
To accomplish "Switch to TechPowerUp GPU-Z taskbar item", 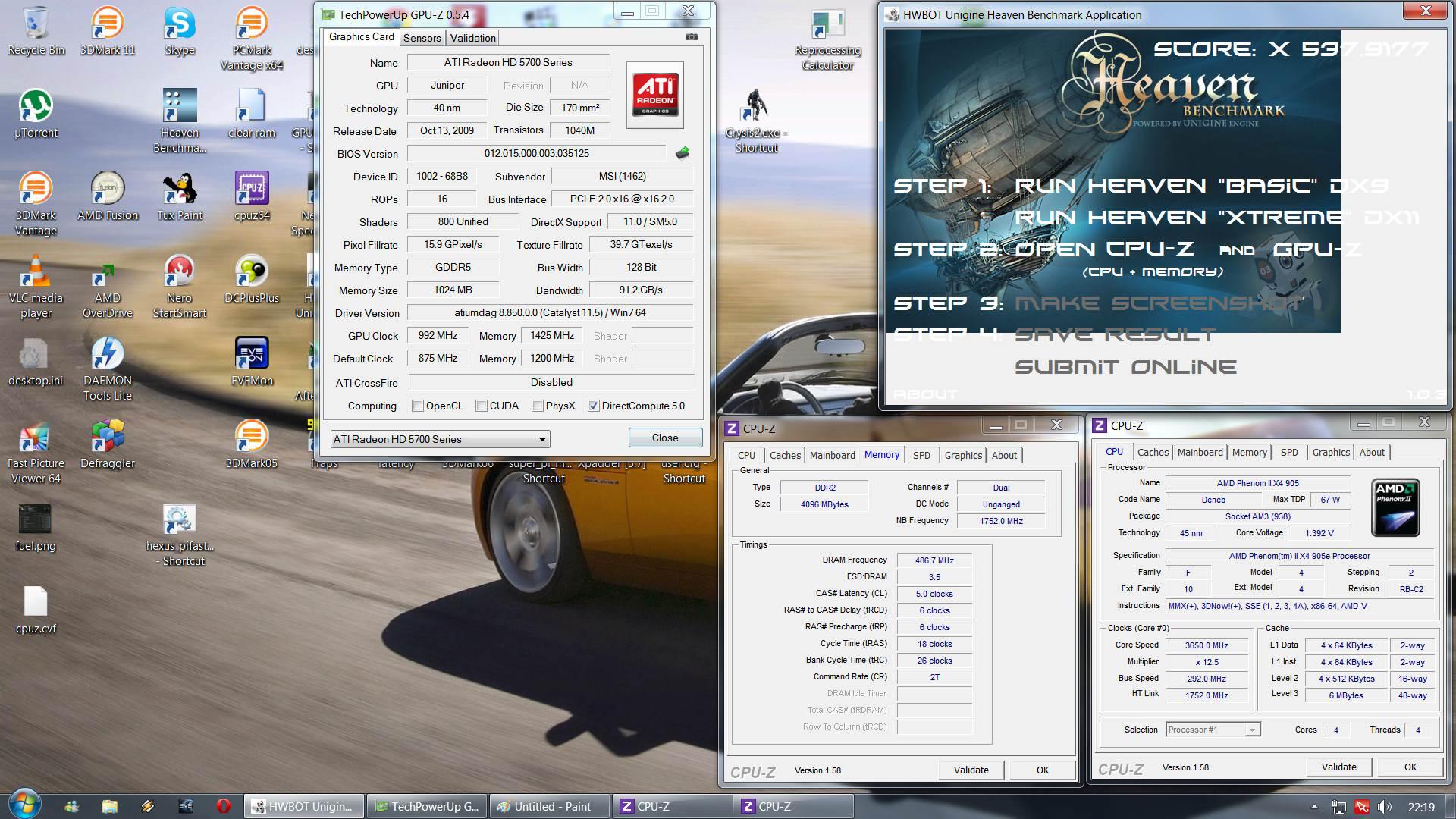I will point(427,807).
